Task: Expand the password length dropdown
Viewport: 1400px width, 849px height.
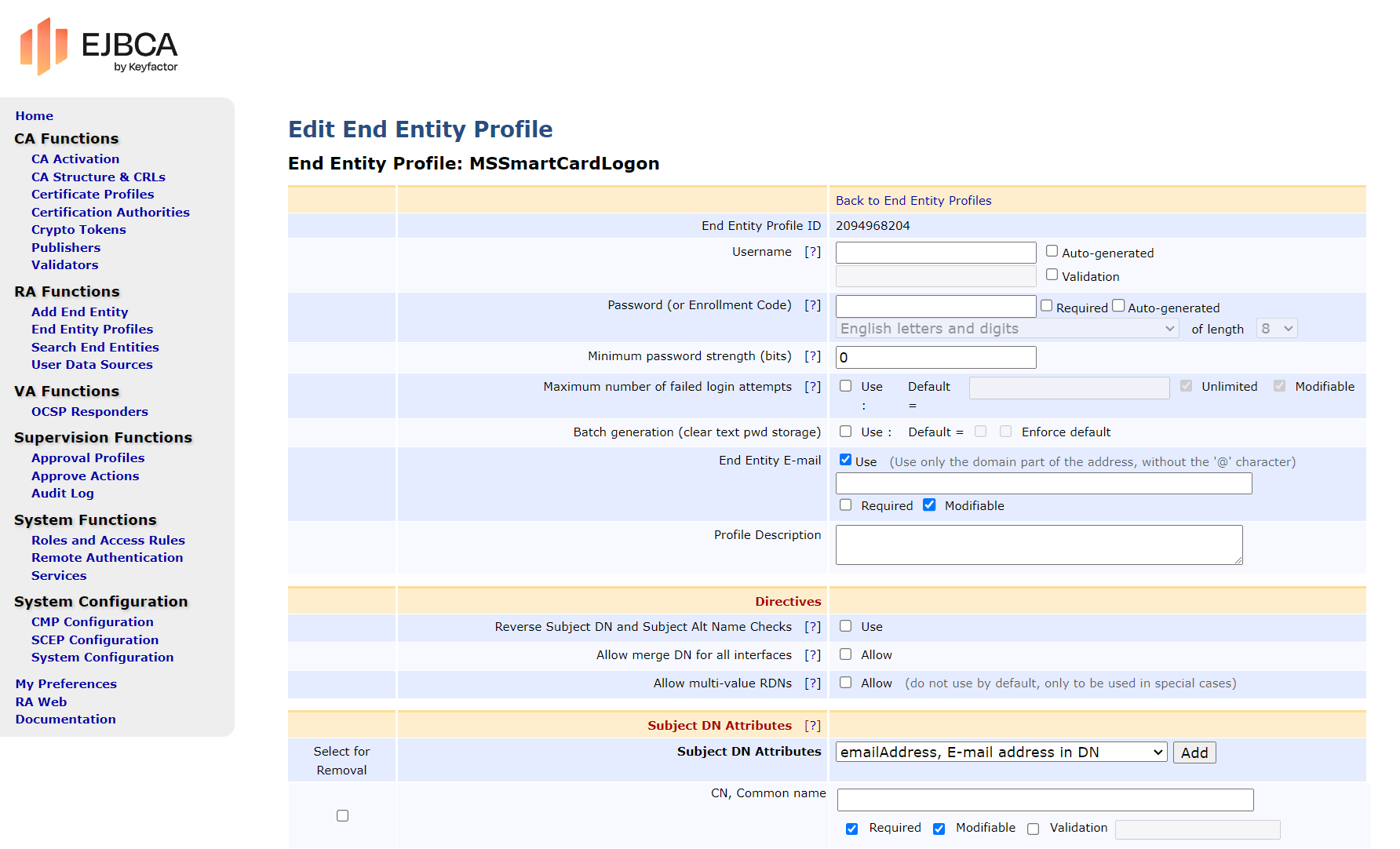Action: point(1276,329)
